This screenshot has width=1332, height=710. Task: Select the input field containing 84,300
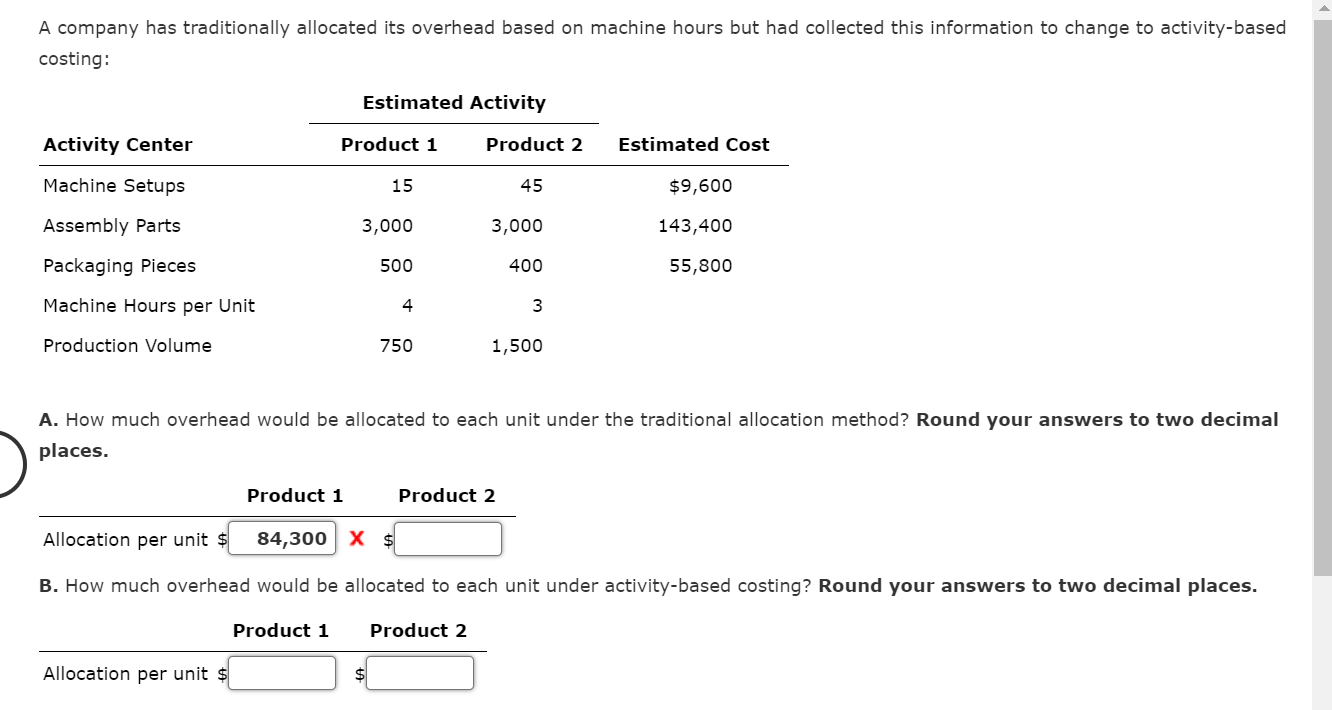tap(282, 538)
